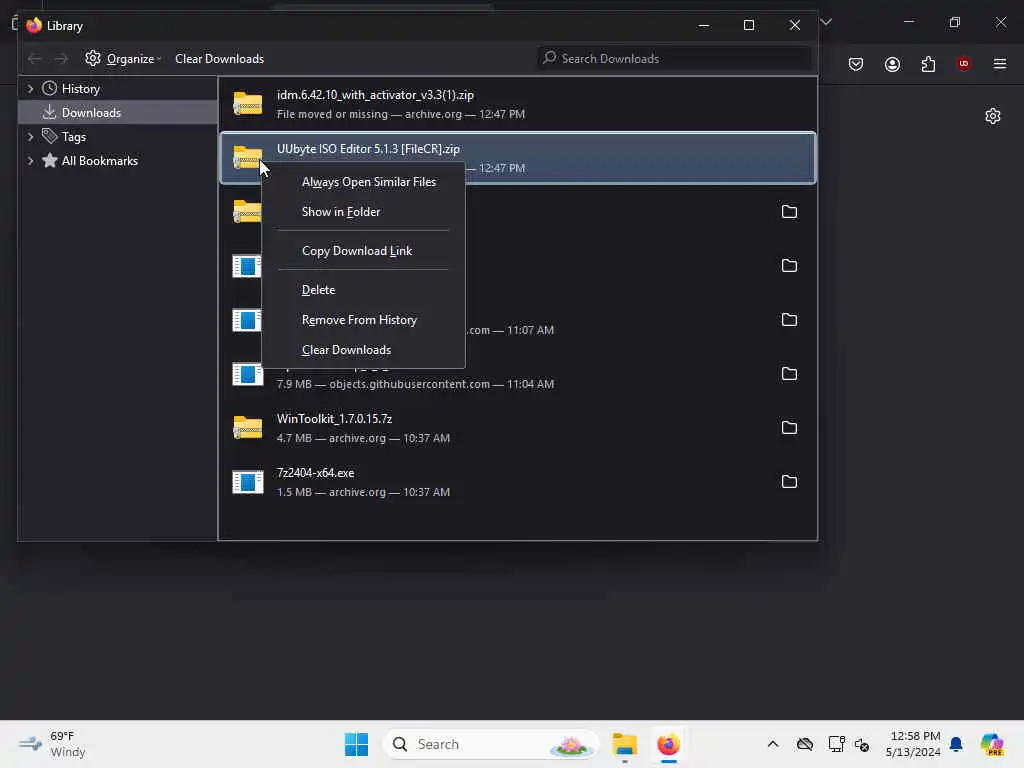This screenshot has width=1024, height=768.
Task: Show the 11:07 AM download in folder
Action: (789, 319)
